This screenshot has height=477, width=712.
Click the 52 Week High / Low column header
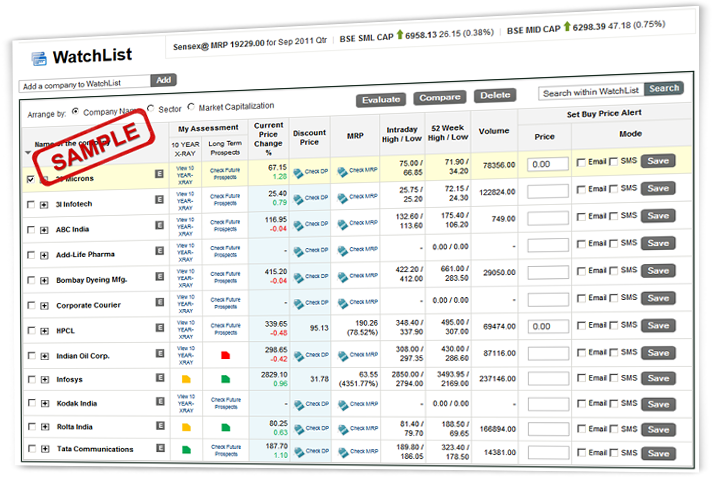tap(448, 132)
